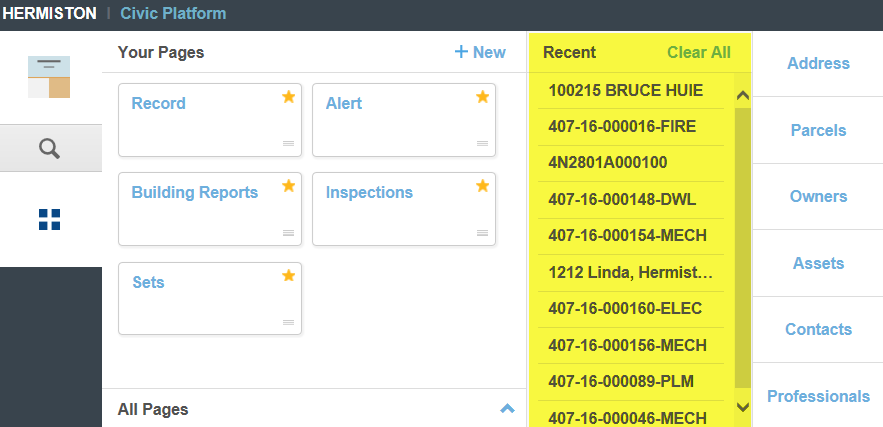The height and width of the screenshot is (427, 883).
Task: Click the search magnifier icon in sidebar
Action: coord(50,149)
